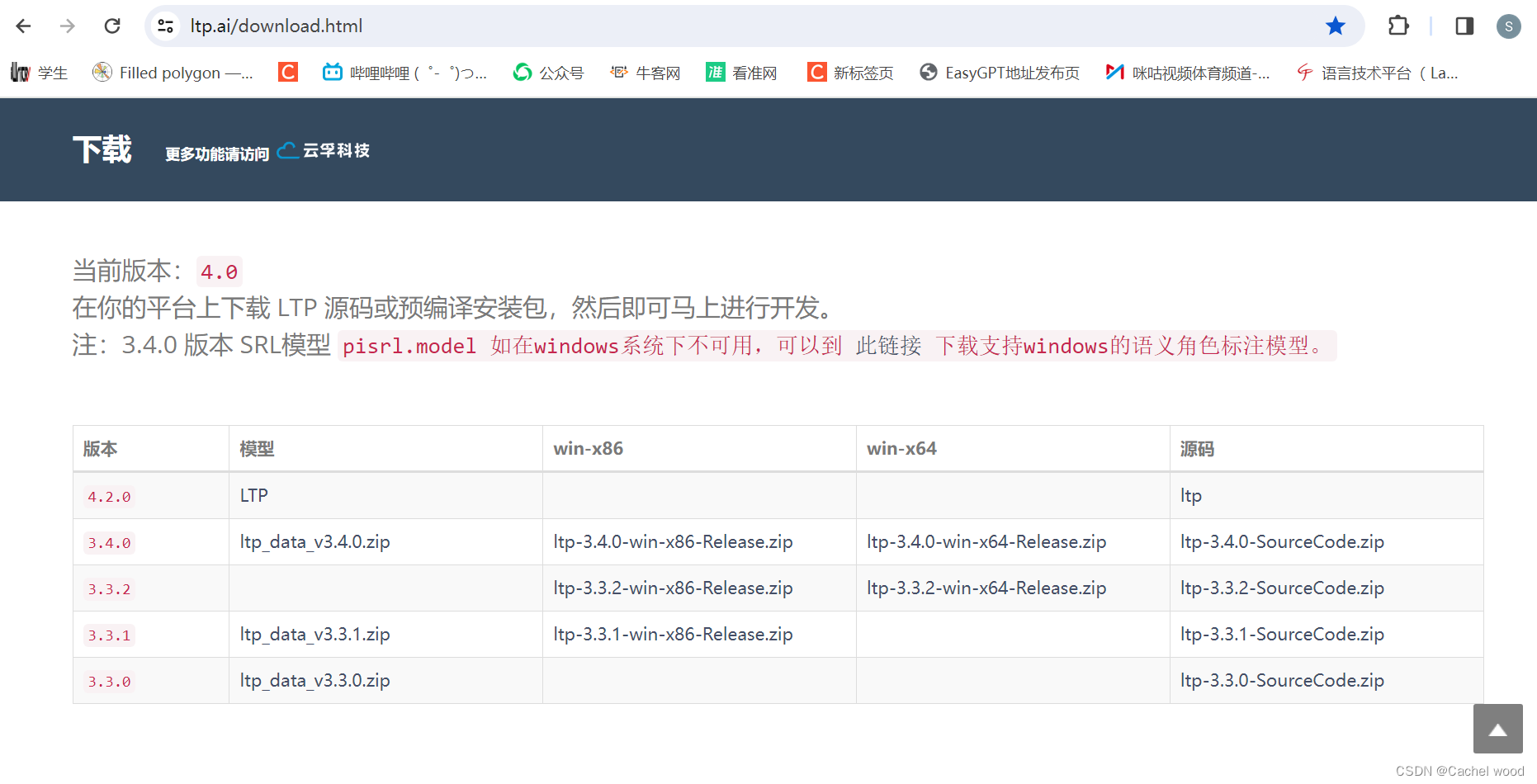This screenshot has width=1537, height=784.
Task: Open site permissions icon in address bar
Action: click(x=164, y=26)
